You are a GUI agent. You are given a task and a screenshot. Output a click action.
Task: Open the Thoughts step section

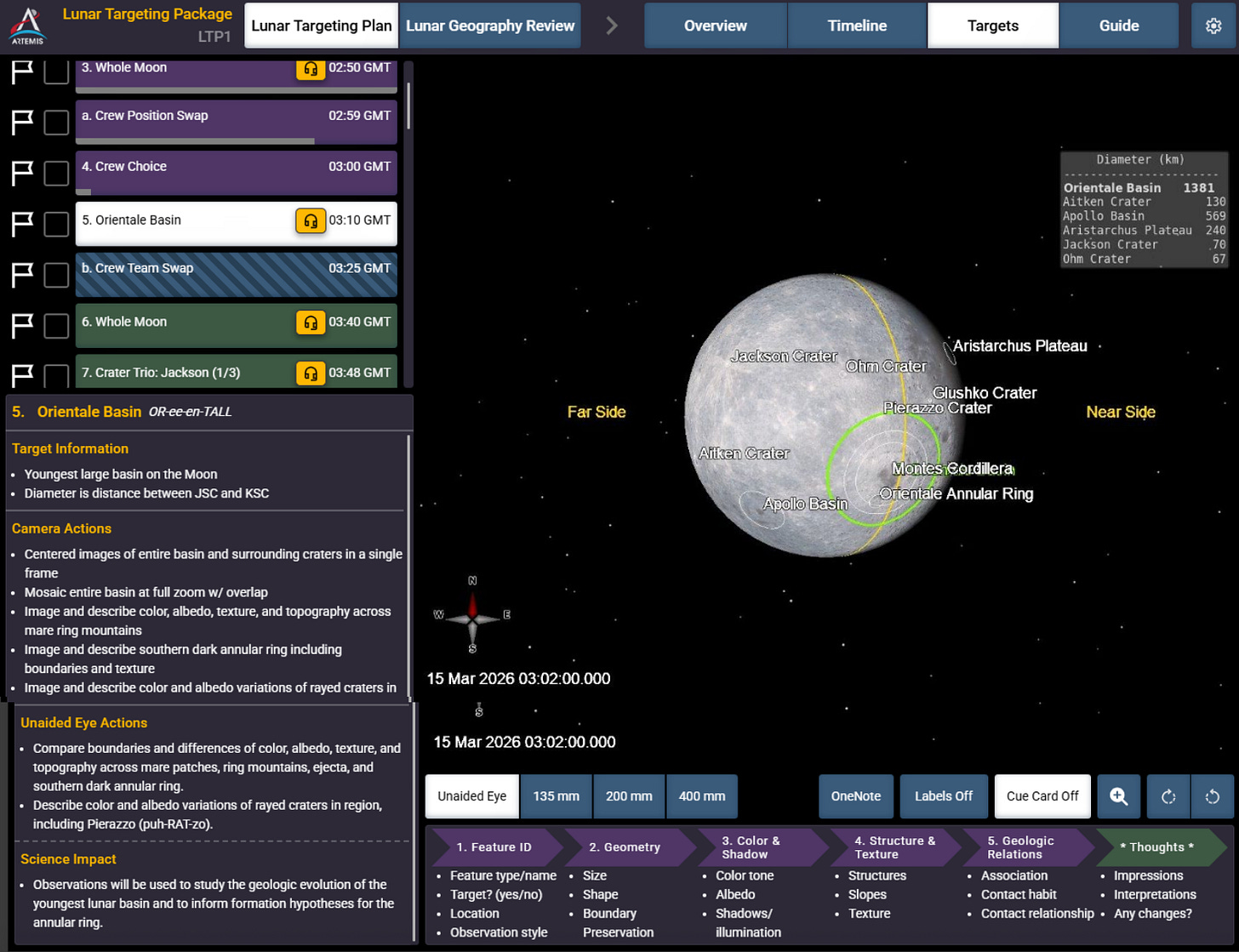pyautogui.click(x=1156, y=847)
